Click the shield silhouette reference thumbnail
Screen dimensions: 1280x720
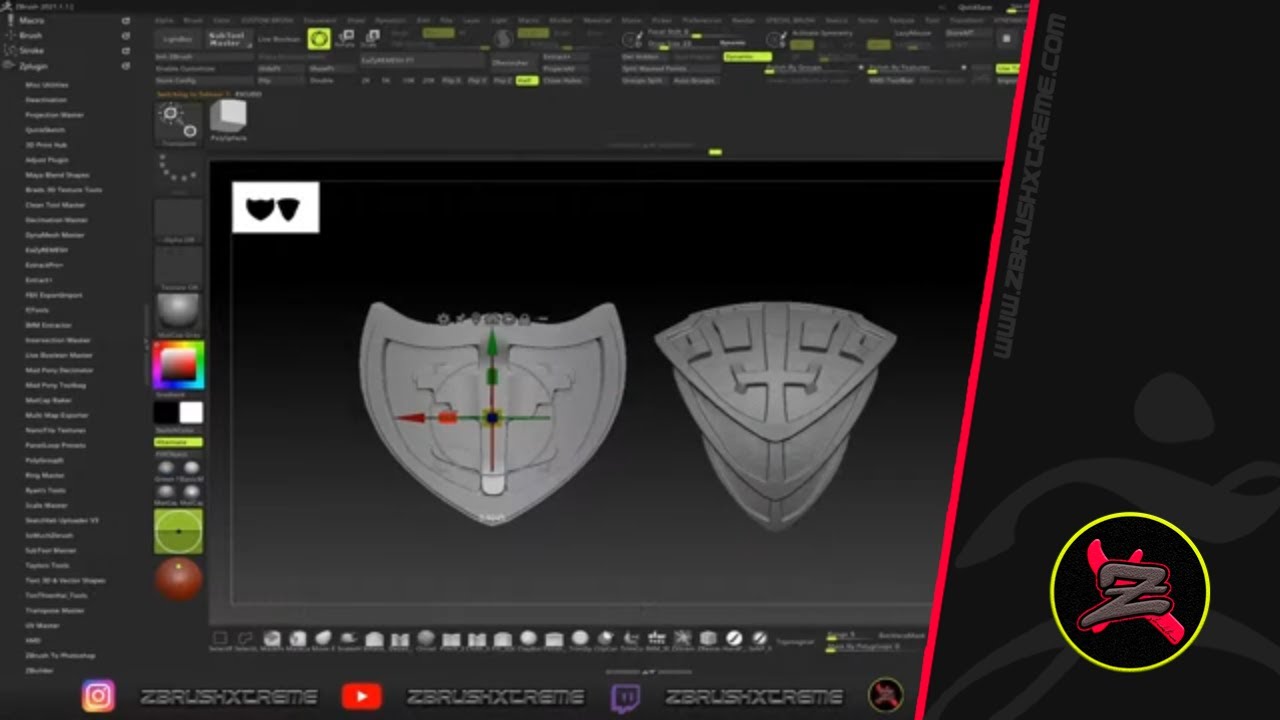tap(276, 207)
